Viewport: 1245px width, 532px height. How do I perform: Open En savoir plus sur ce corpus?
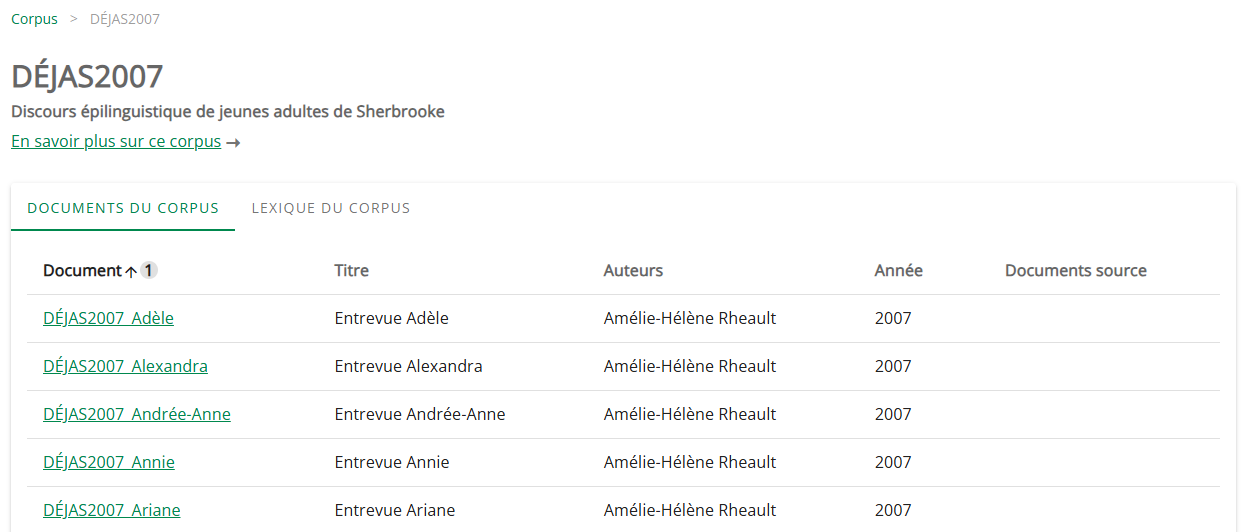point(116,141)
